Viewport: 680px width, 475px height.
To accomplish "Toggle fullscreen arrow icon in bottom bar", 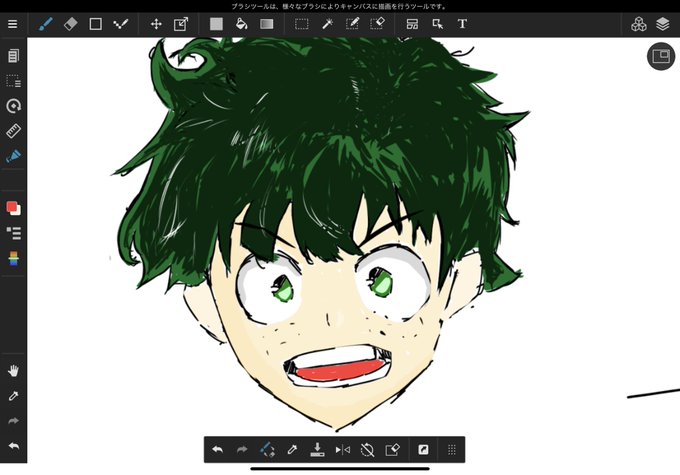I will click(x=423, y=450).
